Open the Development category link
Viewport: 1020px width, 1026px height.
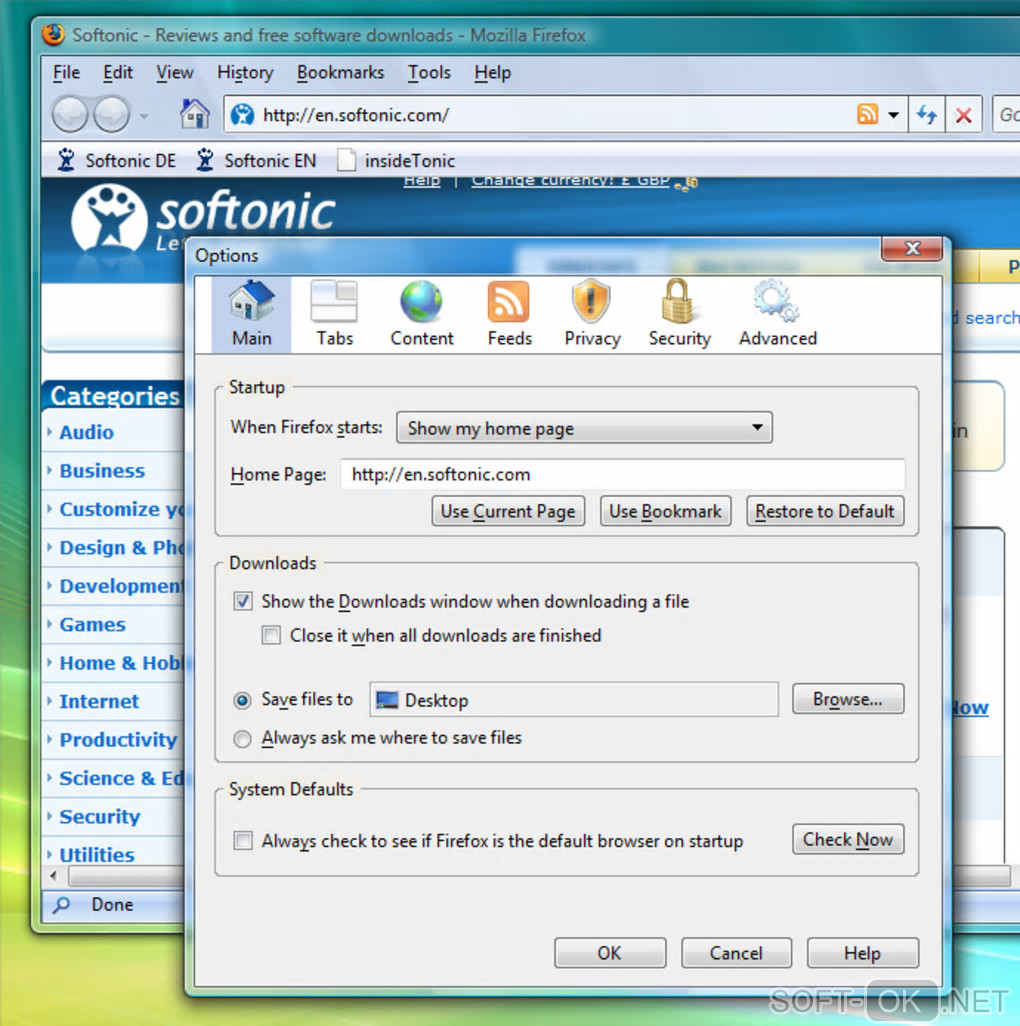pyautogui.click(x=122, y=586)
